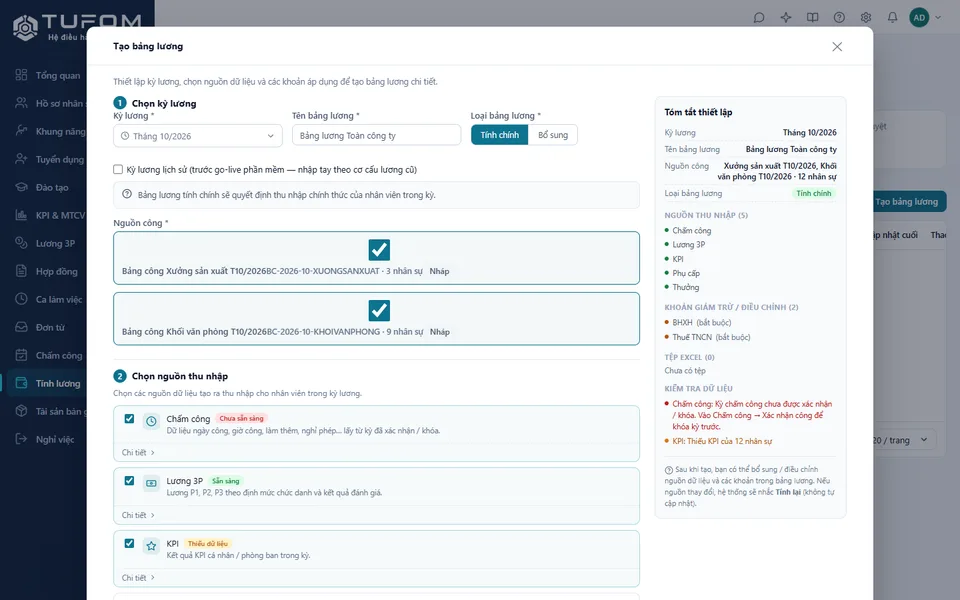Click the Tuyển dụng sidebar icon
Screen dimensions: 960x600
coord(21,159)
